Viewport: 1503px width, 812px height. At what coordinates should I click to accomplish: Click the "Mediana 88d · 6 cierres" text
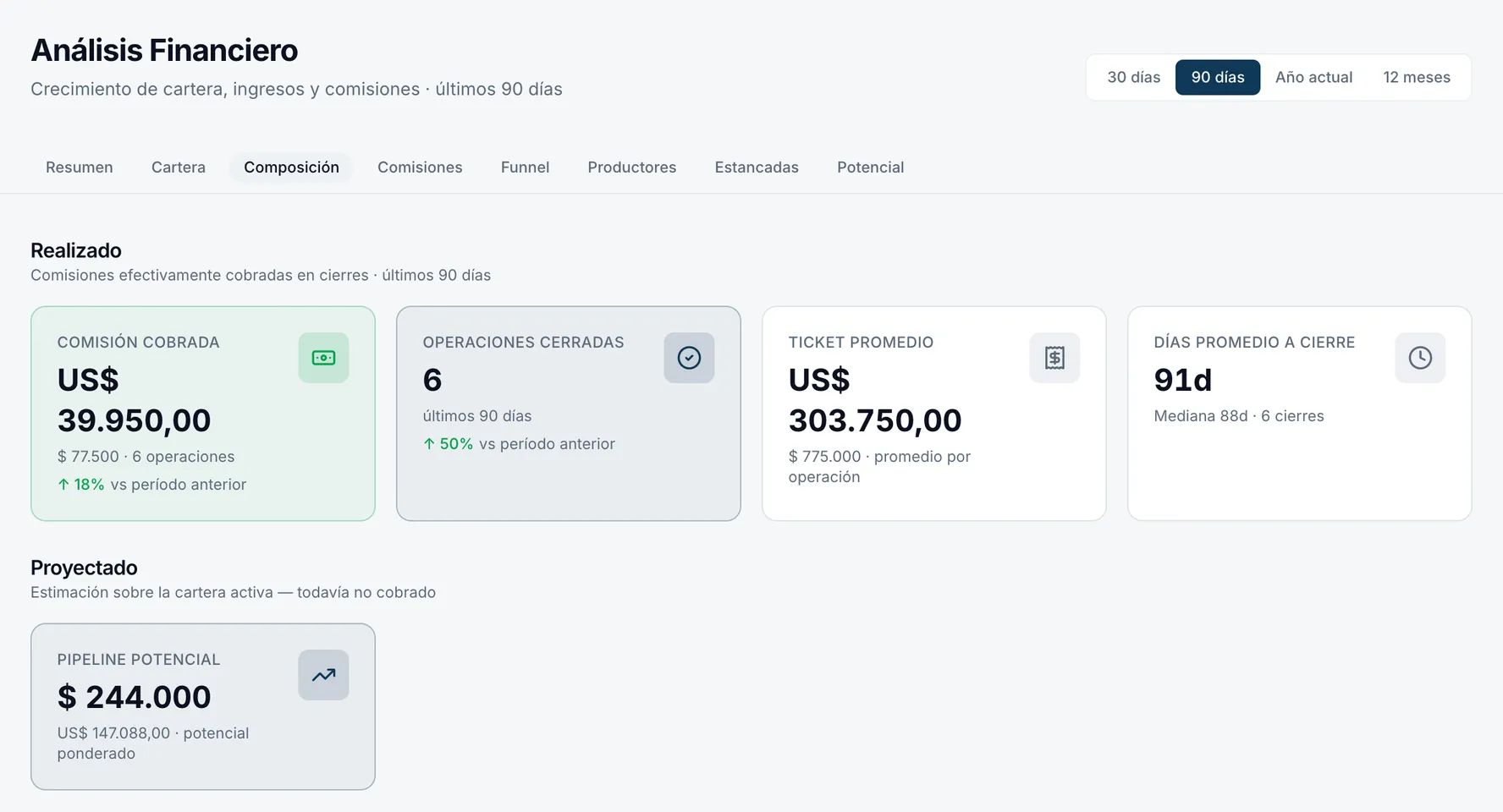1239,416
